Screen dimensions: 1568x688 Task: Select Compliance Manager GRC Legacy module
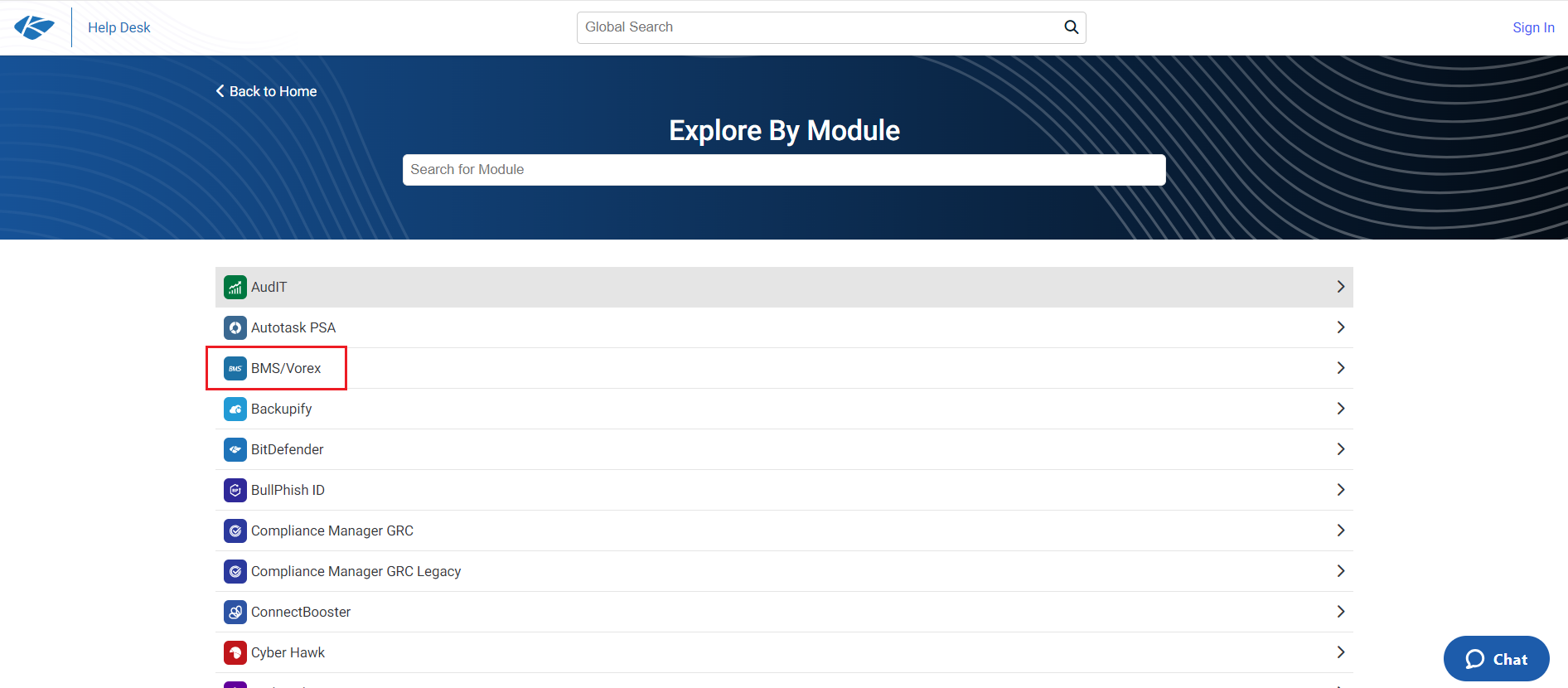[356, 572]
